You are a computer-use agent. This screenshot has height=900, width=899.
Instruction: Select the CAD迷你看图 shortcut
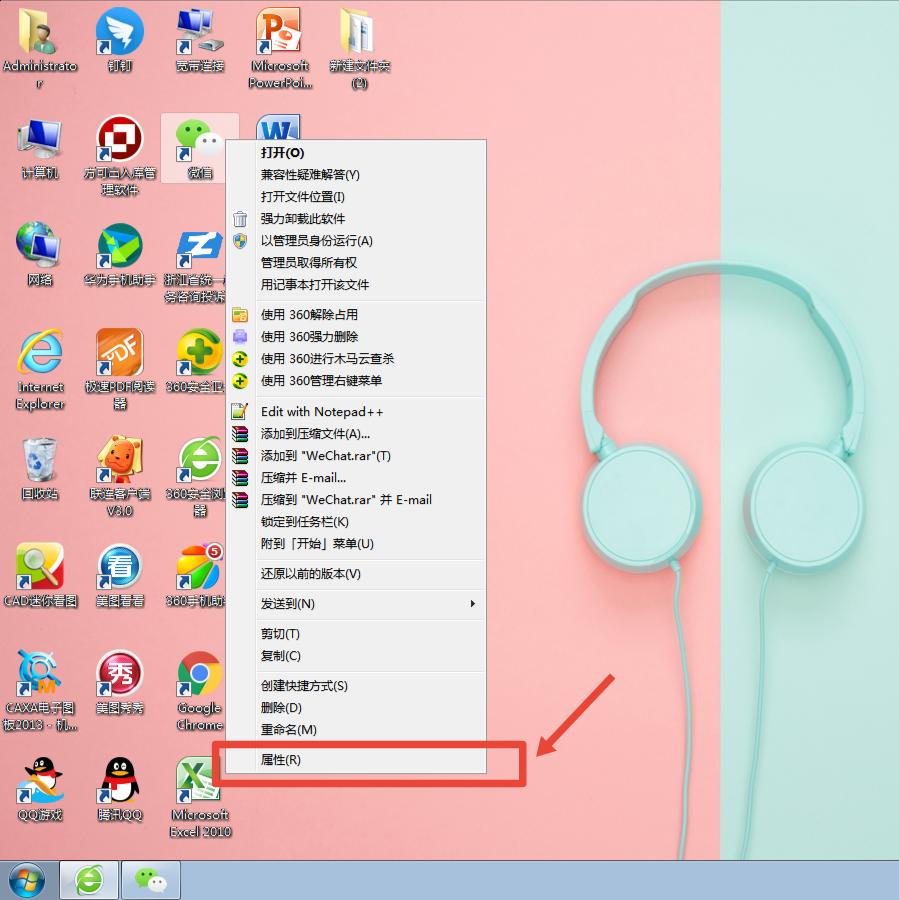click(x=39, y=575)
